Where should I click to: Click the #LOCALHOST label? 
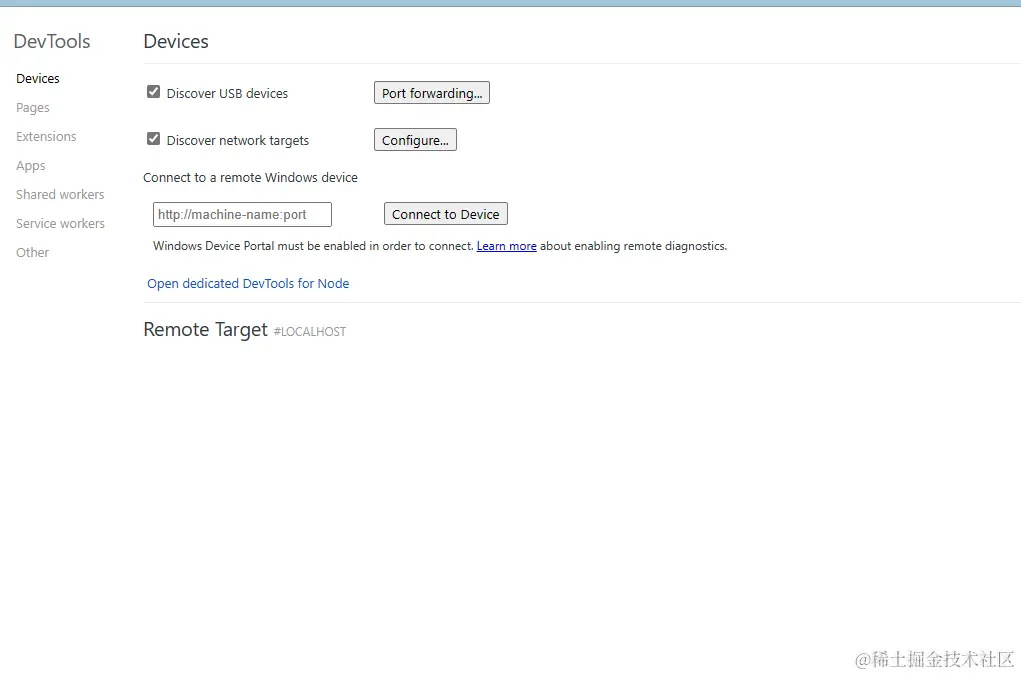(310, 331)
